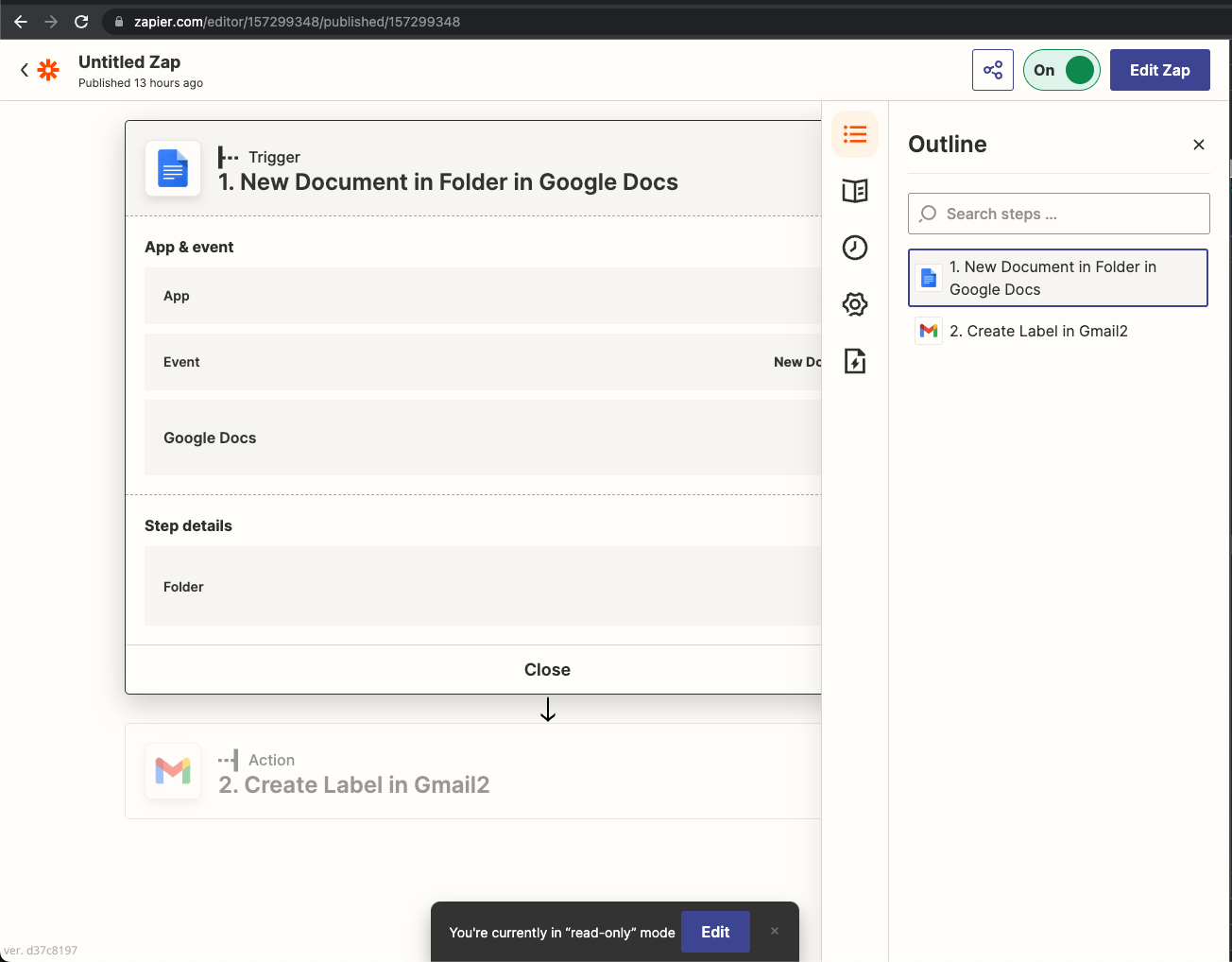
Task: Click the Close button of trigger step
Action: coord(547,669)
